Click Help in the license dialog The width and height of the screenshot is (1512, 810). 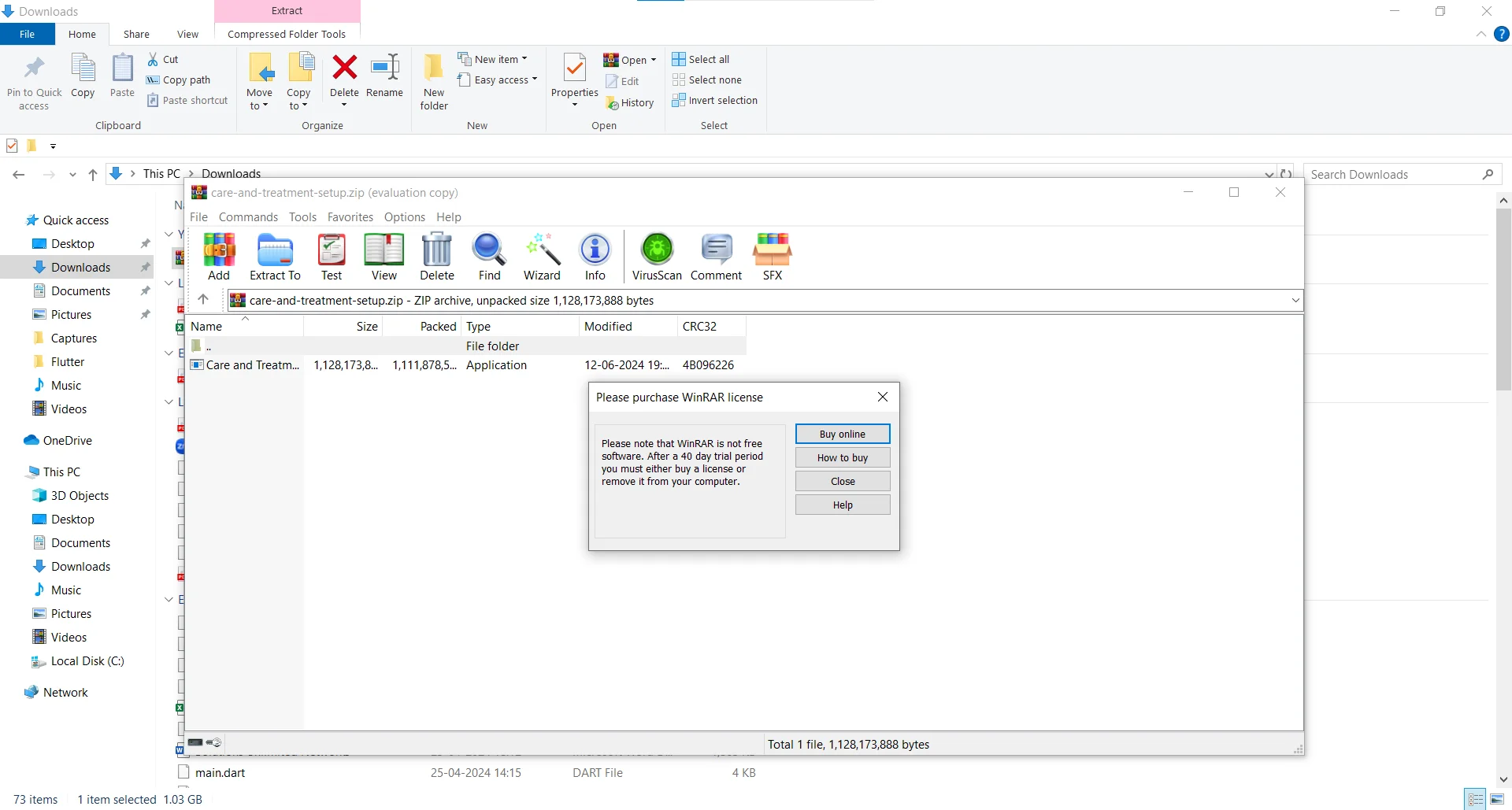point(843,505)
